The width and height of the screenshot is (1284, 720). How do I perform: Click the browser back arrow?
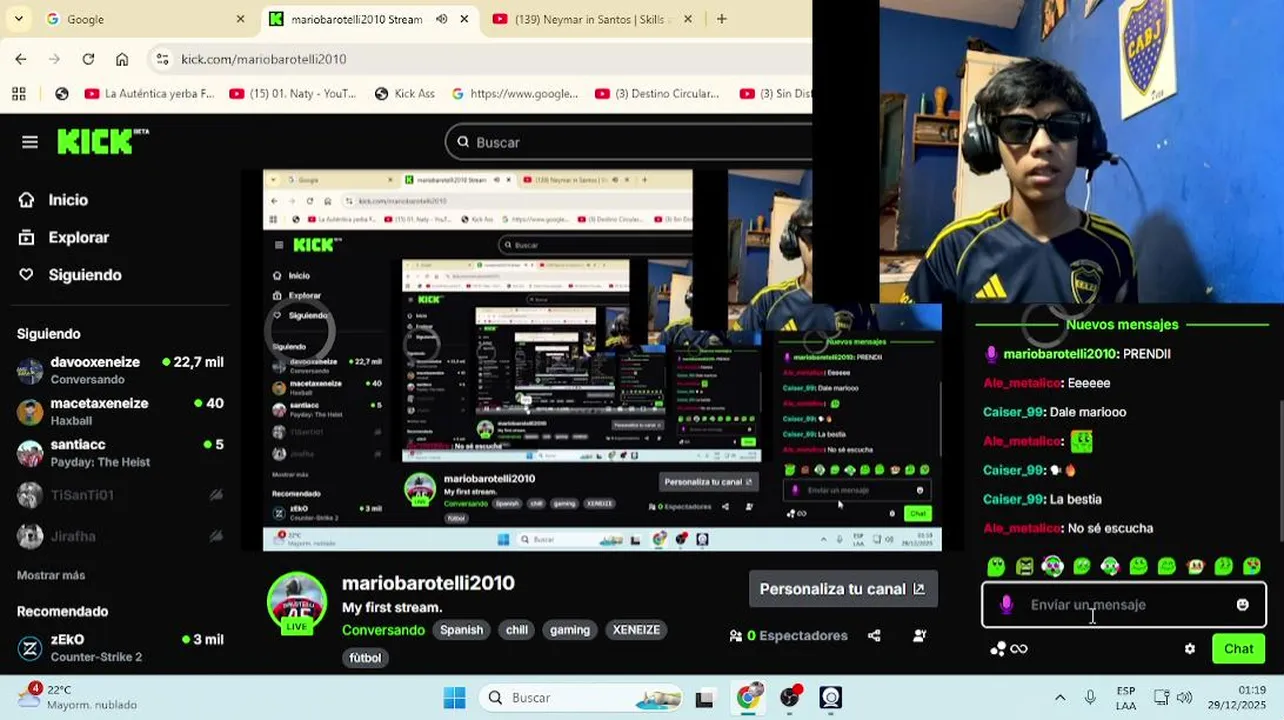pos(21,59)
